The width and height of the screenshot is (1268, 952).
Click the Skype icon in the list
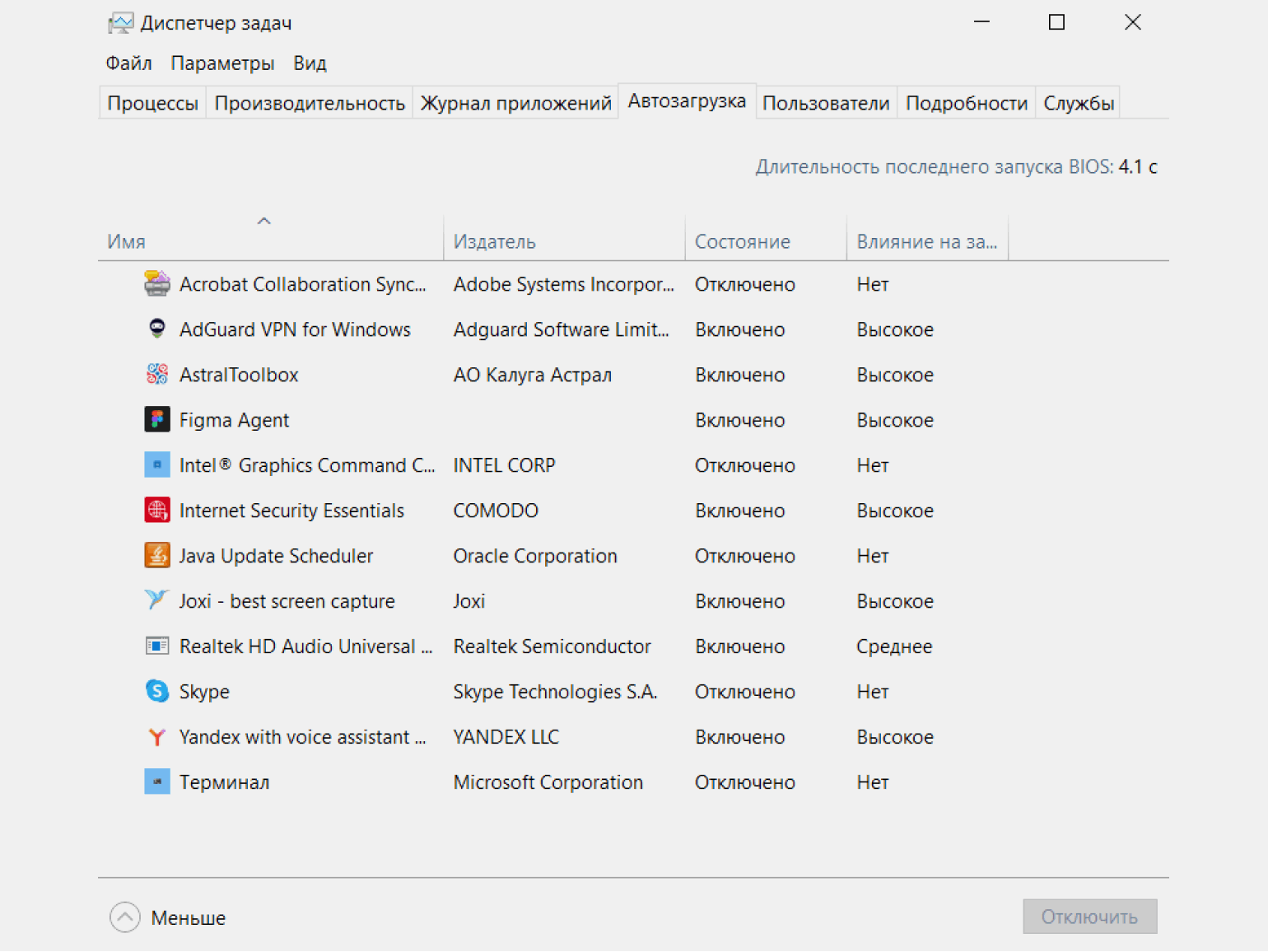[156, 692]
